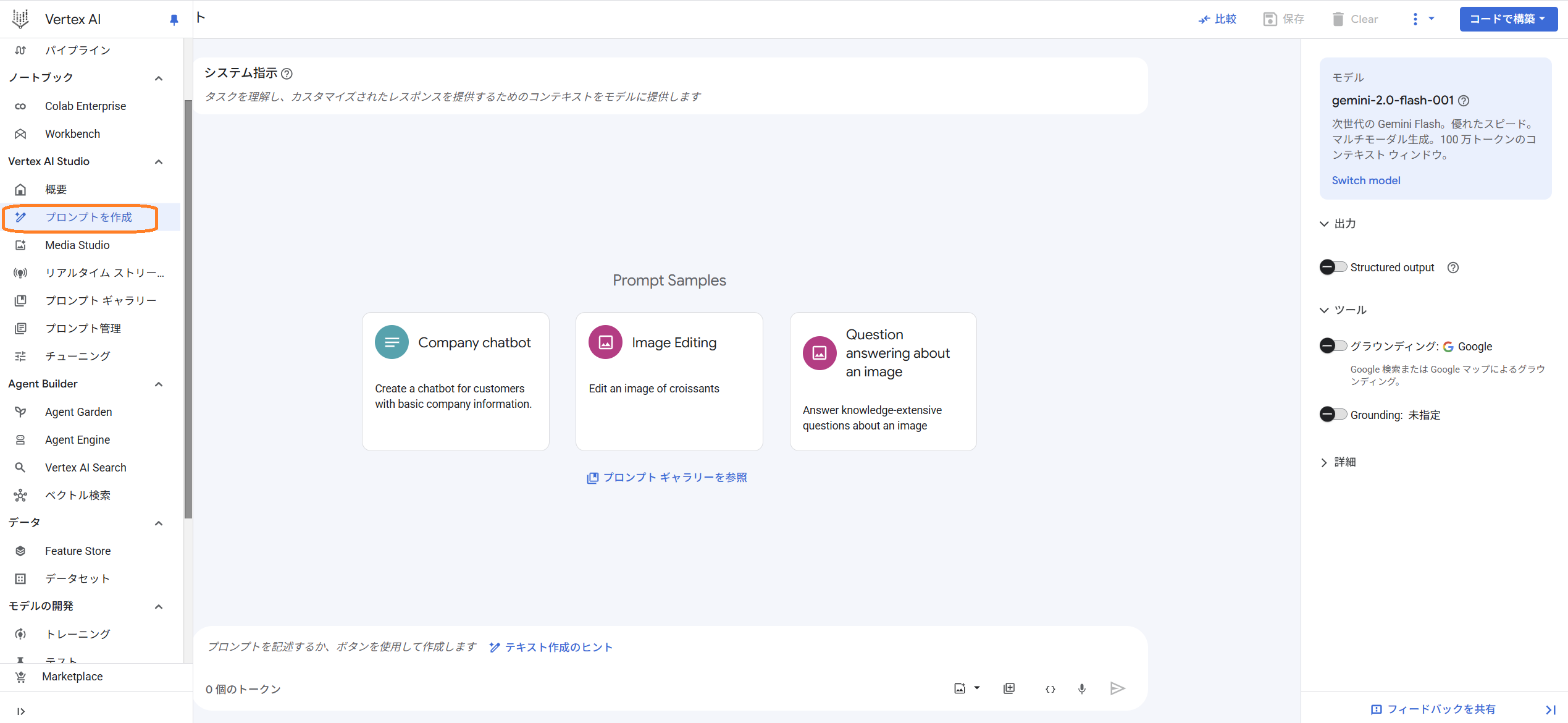Click the three-dot more options icon

click(x=1415, y=19)
